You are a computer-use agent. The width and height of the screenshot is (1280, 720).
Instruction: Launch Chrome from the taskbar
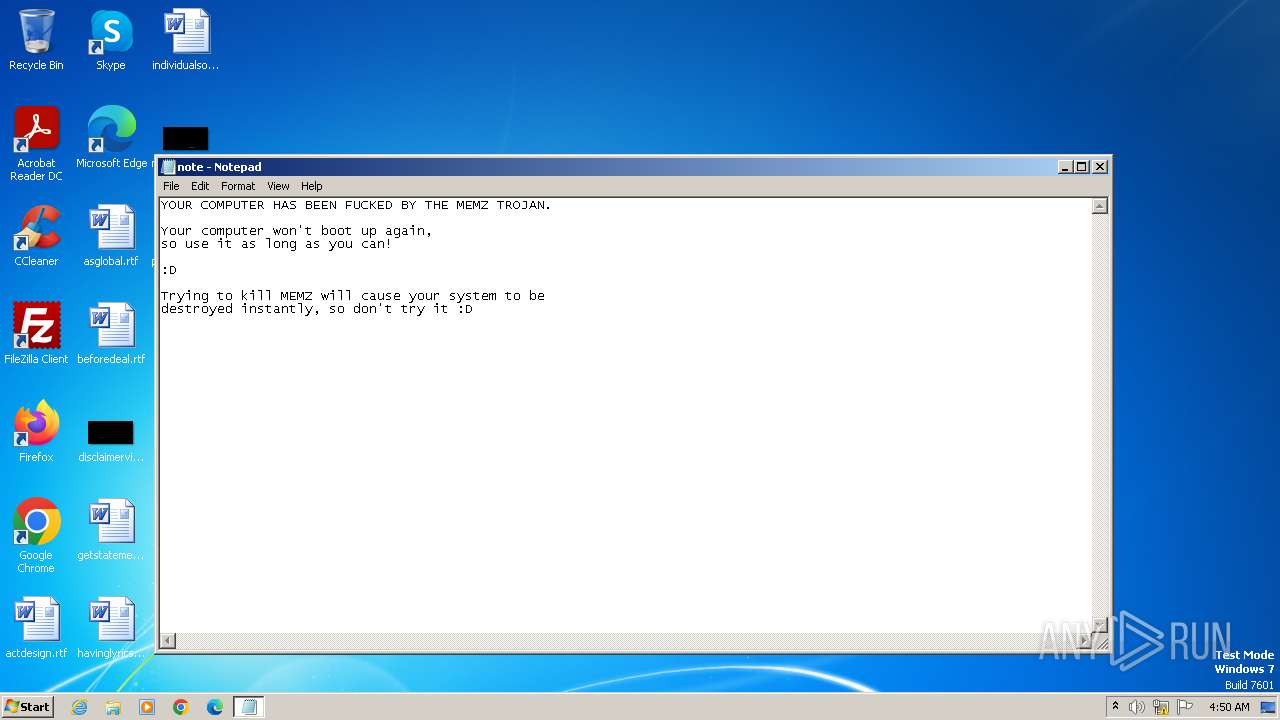pyautogui.click(x=181, y=707)
